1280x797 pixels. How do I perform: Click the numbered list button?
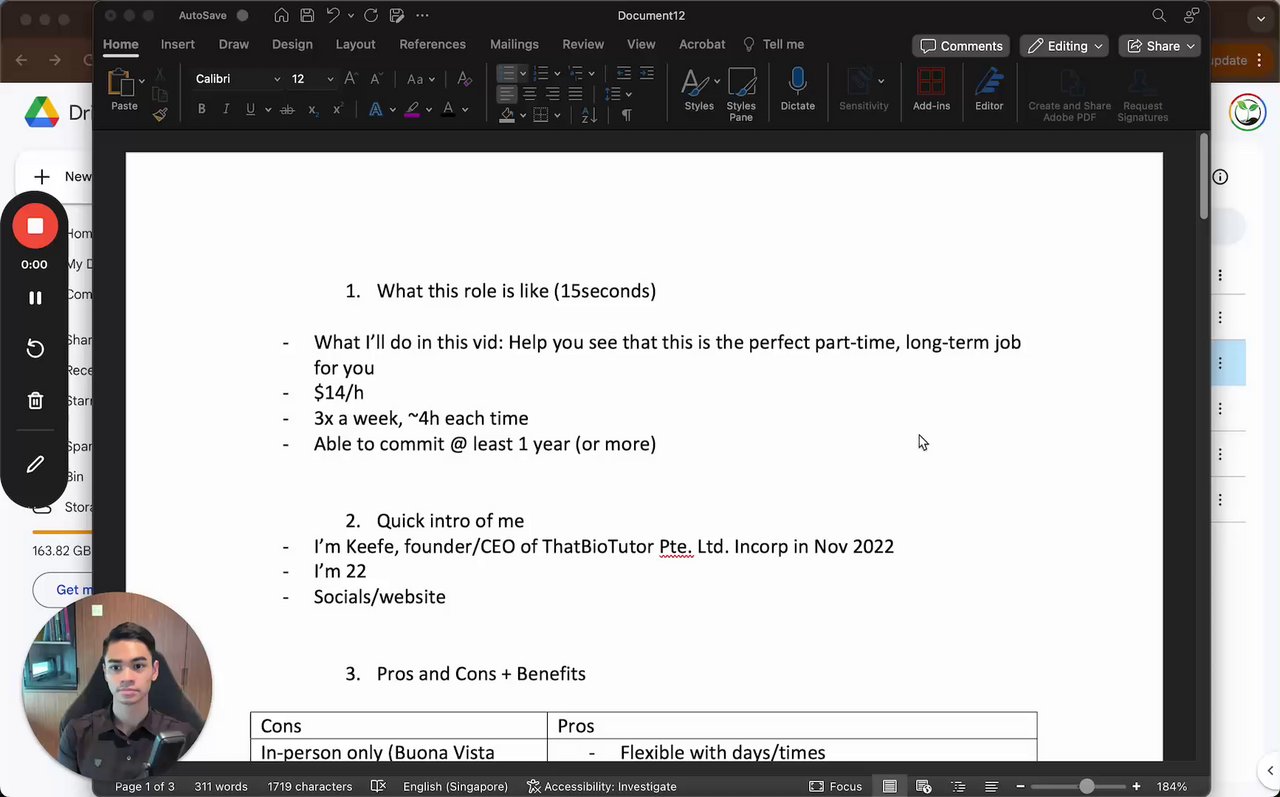pyautogui.click(x=541, y=73)
